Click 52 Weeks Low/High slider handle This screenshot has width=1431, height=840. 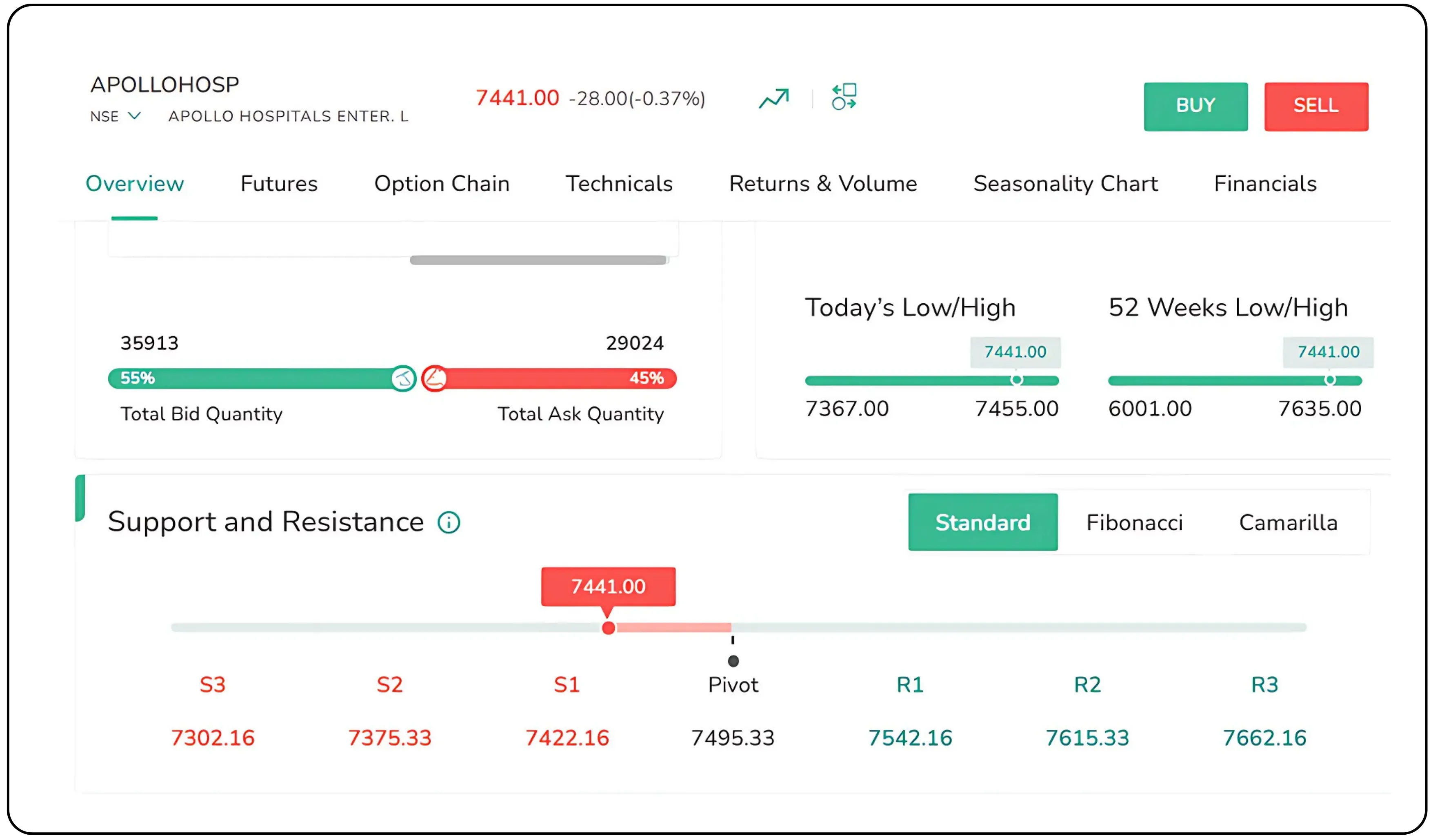coord(1330,380)
